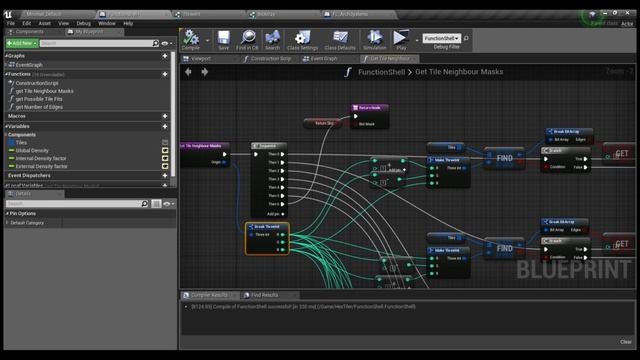Click the Tiles variable blue type icon
The height and width of the screenshot is (360, 640).
11,142
